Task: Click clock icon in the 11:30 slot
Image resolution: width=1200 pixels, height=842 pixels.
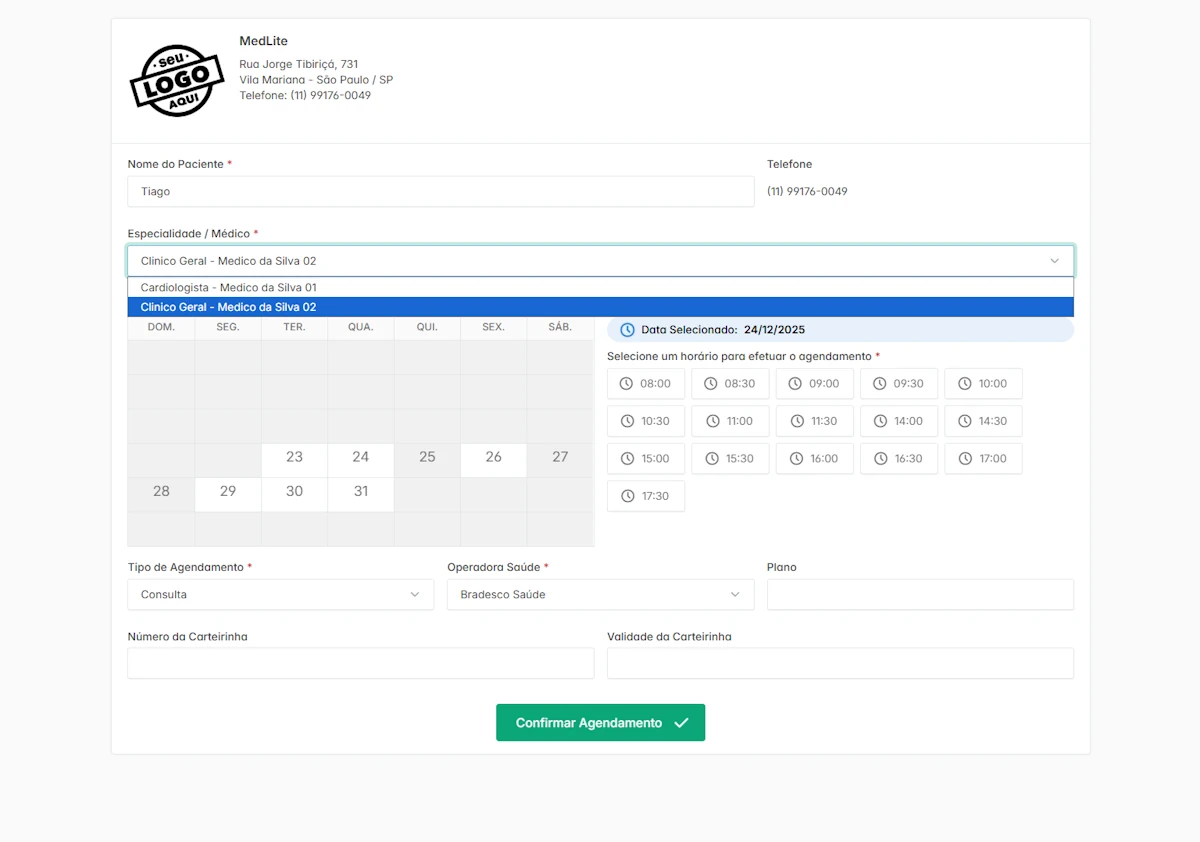Action: click(x=796, y=421)
